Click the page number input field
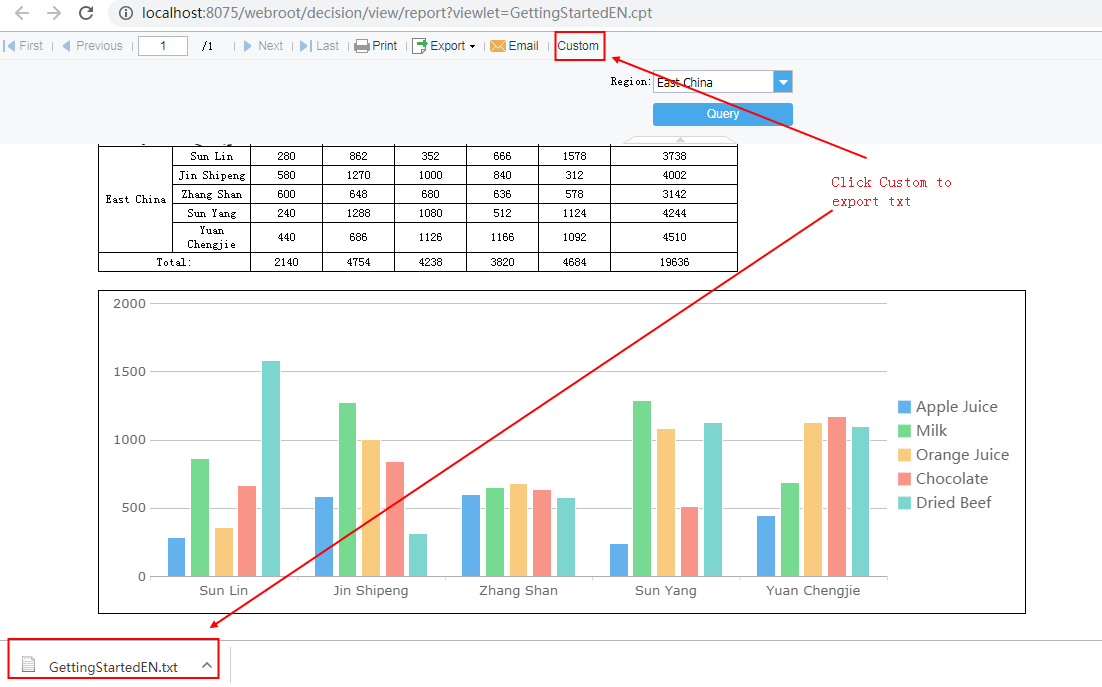Image resolution: width=1102 pixels, height=687 pixels. pos(162,45)
